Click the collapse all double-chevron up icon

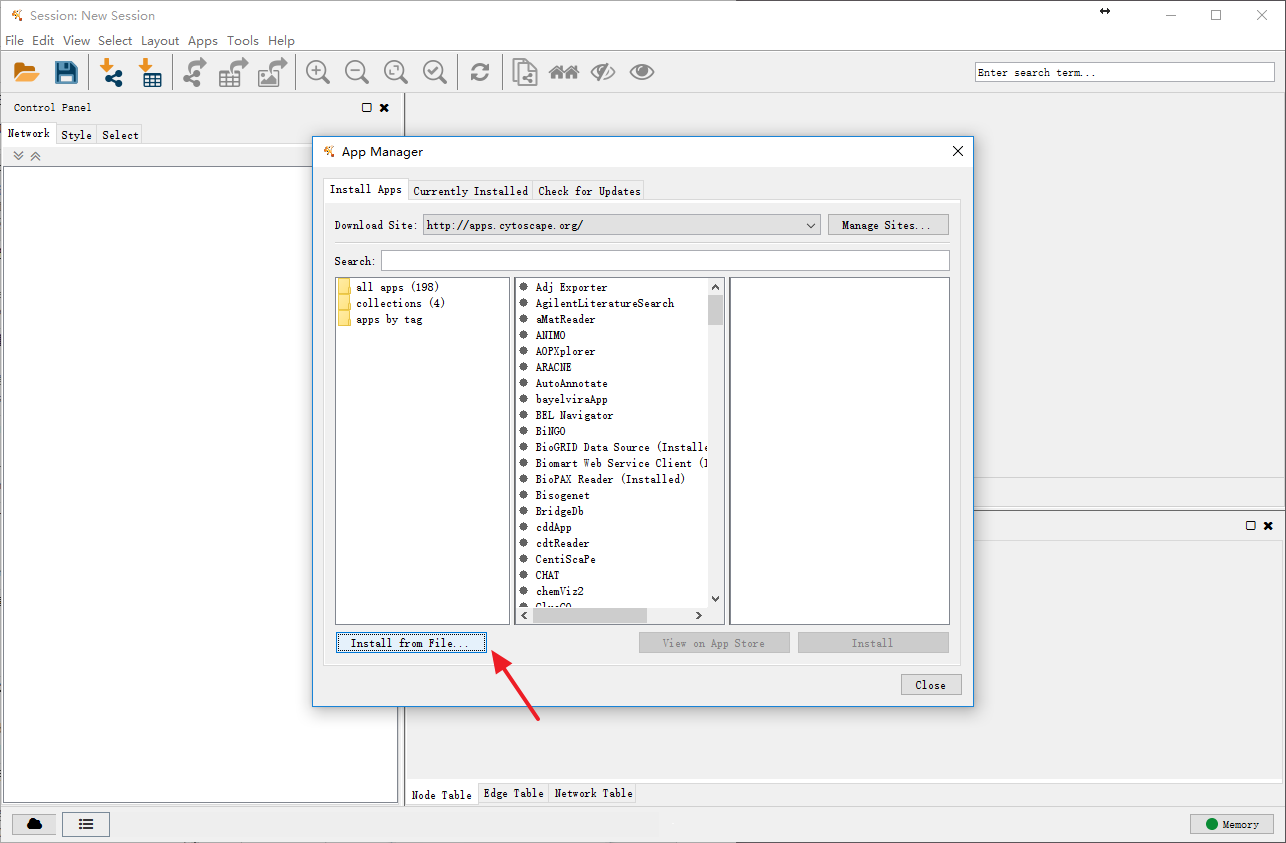tap(35, 156)
